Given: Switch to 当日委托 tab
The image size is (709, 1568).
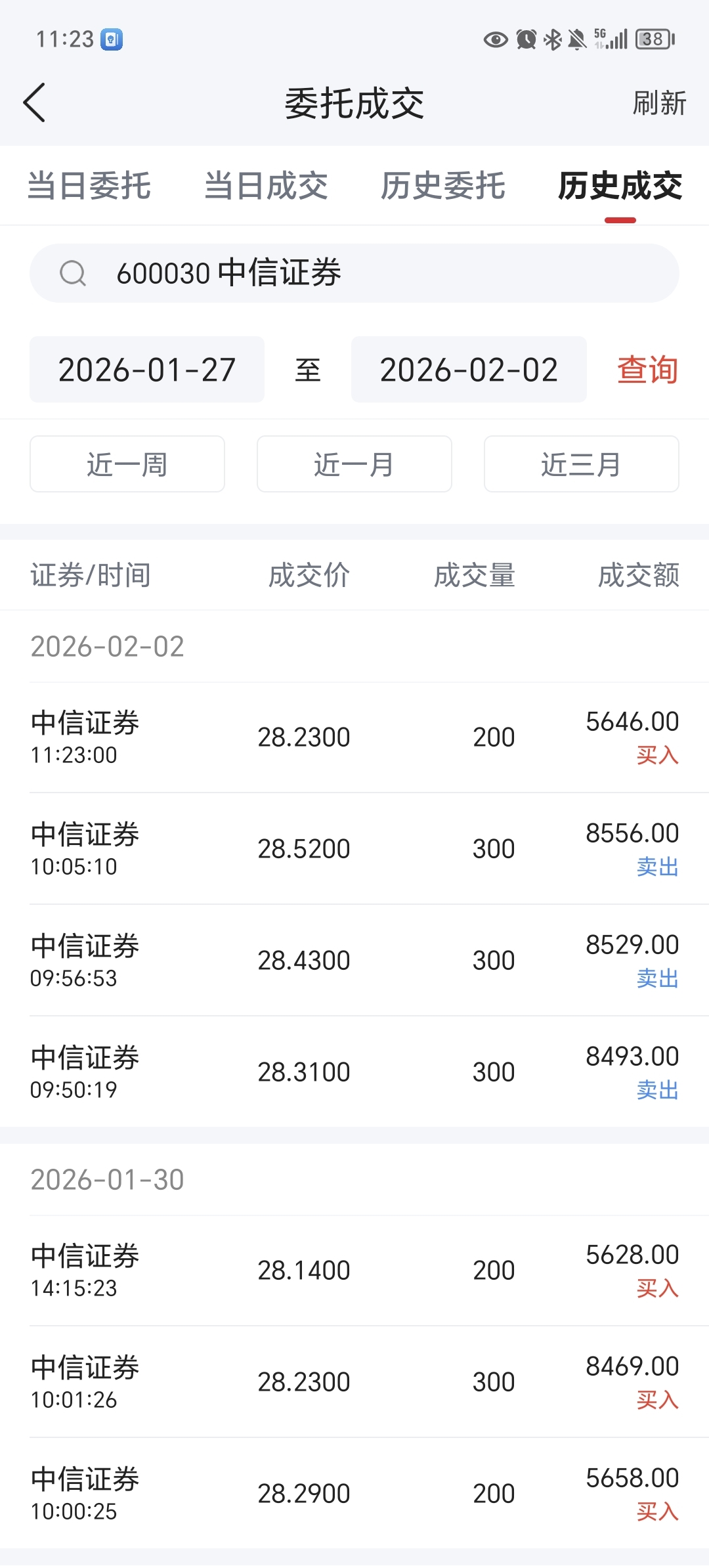Looking at the screenshot, I should [x=89, y=186].
